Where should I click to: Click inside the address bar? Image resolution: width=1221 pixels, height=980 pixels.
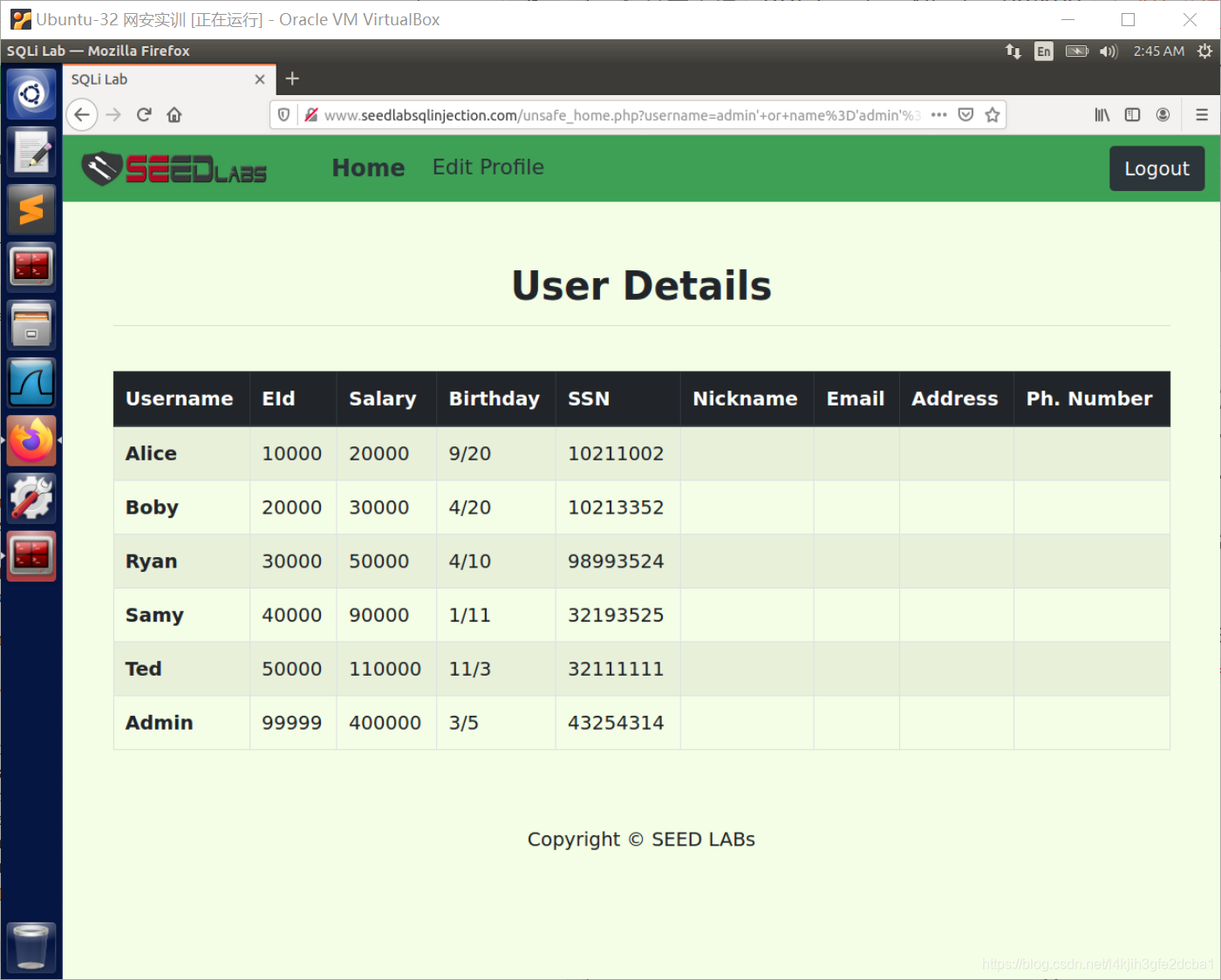(x=610, y=114)
